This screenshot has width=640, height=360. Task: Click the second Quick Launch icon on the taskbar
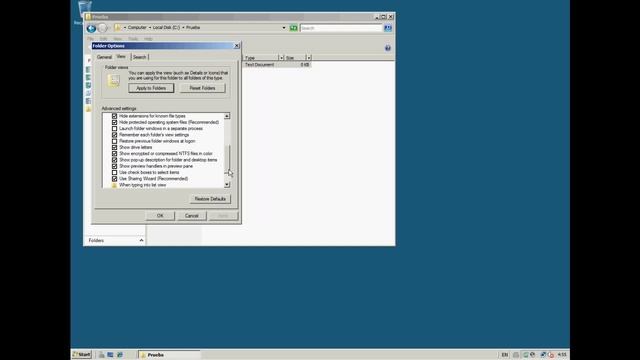point(110,355)
